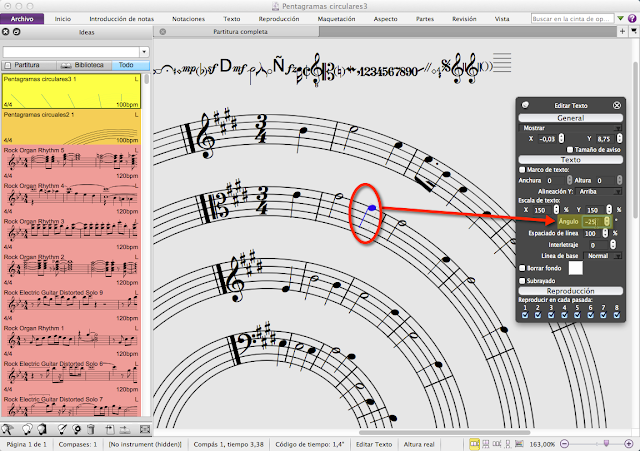
Task: Click the detailed view icon in Ideas toolbar
Action: coord(144,429)
